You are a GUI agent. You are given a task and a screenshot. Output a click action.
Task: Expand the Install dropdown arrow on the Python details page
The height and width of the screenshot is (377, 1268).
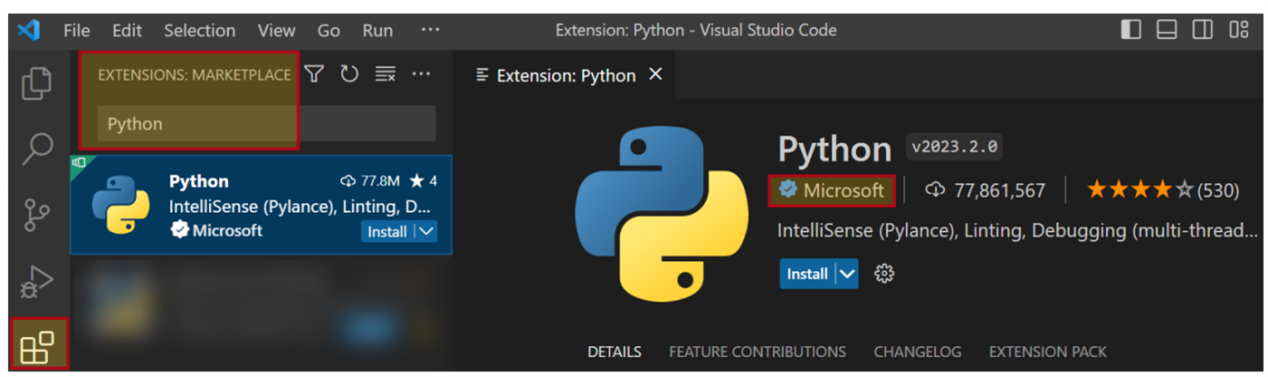click(847, 273)
